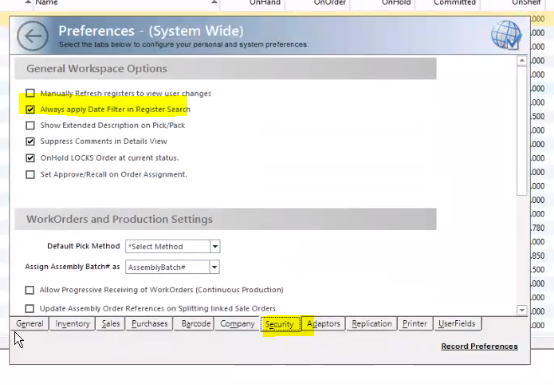Untick Always apply Date Filter in Register Search
Viewport: 554px width, 385px height.
[30, 109]
